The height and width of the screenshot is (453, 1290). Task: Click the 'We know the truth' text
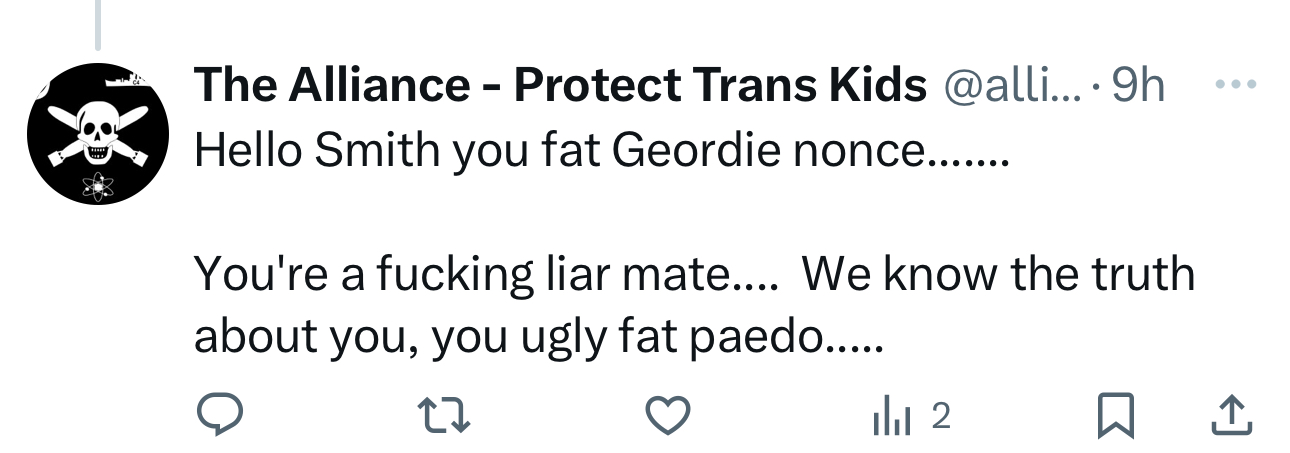click(997, 273)
